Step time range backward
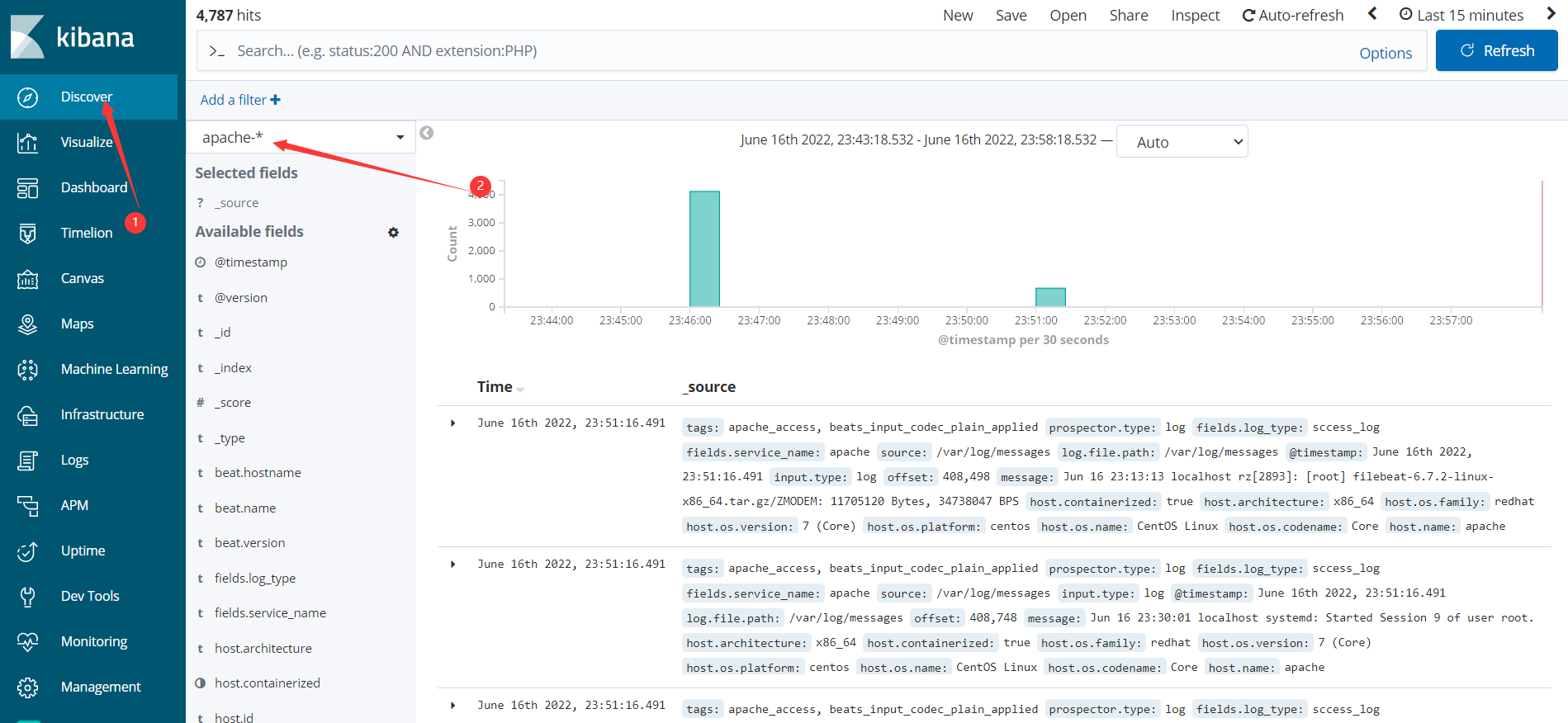 1372,14
